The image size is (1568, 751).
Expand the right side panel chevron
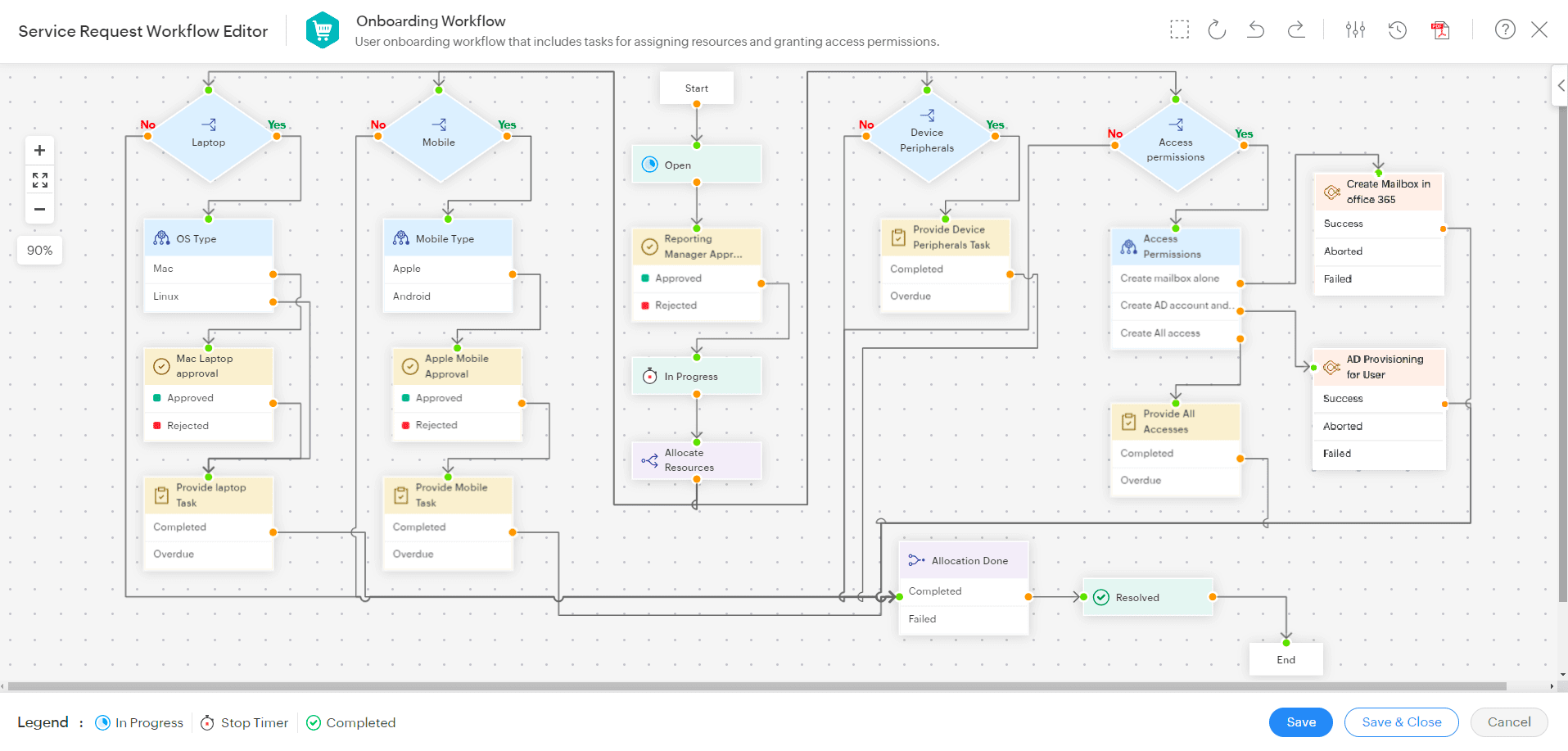click(1559, 84)
